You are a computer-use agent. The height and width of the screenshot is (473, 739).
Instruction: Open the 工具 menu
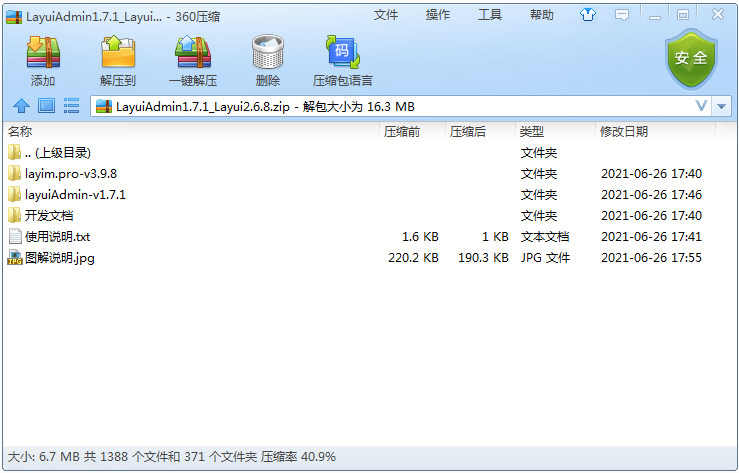(490, 15)
